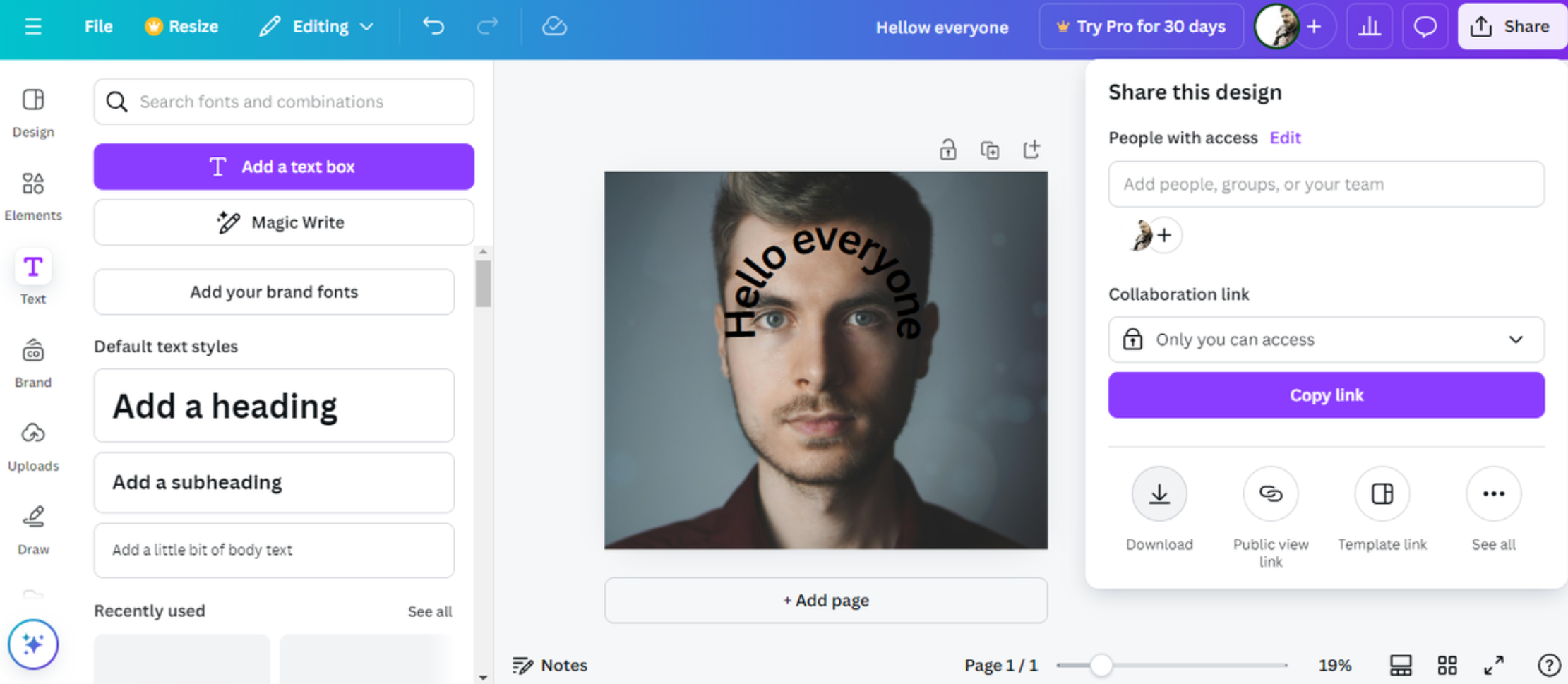Image resolution: width=1568 pixels, height=684 pixels.
Task: Open the Notes panel
Action: click(550, 665)
